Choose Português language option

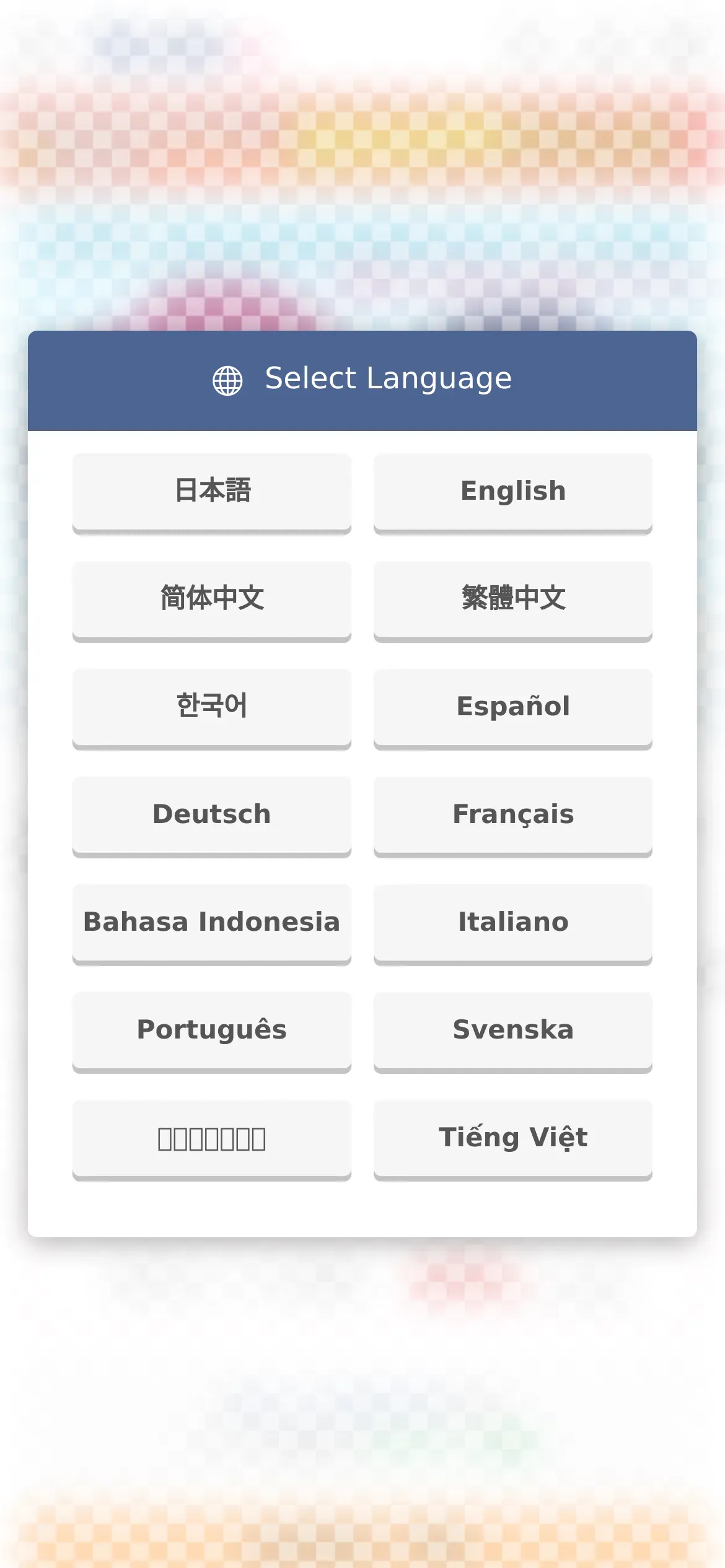point(212,1032)
